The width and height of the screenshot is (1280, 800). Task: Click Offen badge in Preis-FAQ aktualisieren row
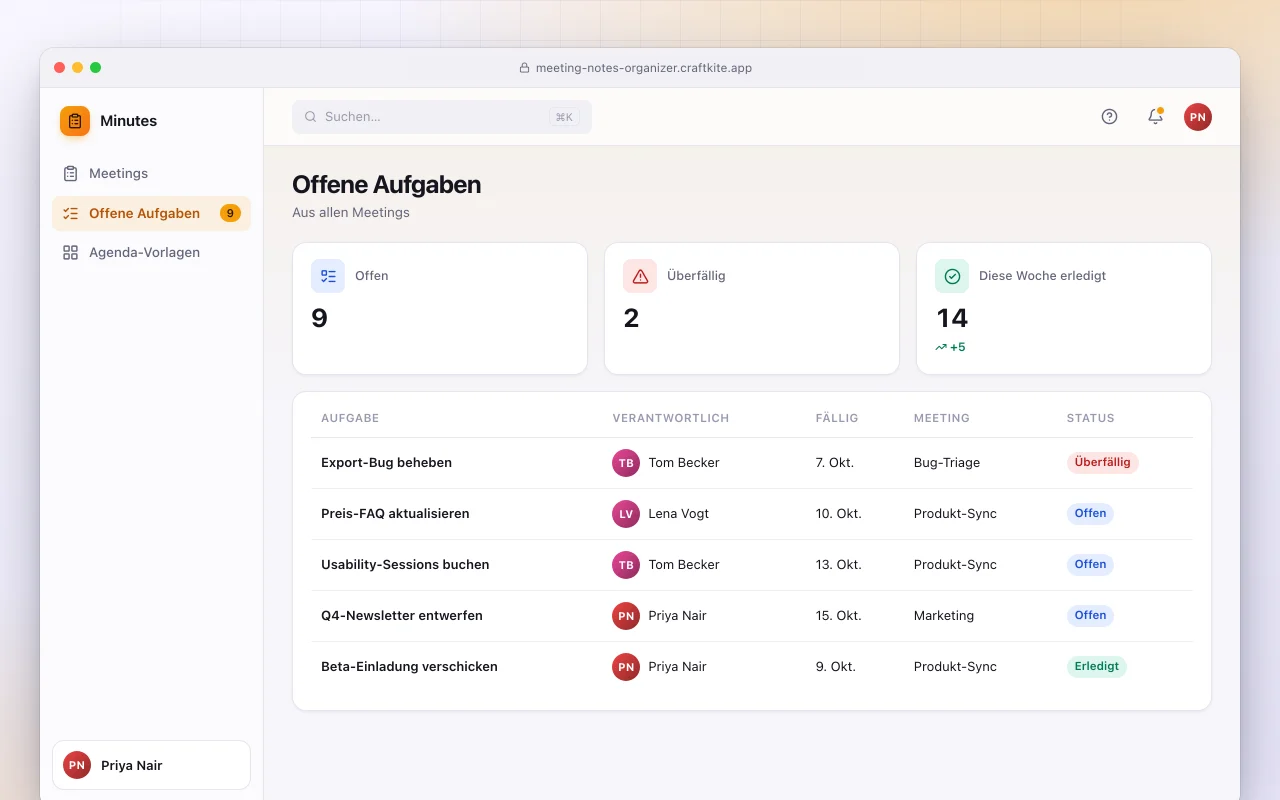tap(1090, 514)
